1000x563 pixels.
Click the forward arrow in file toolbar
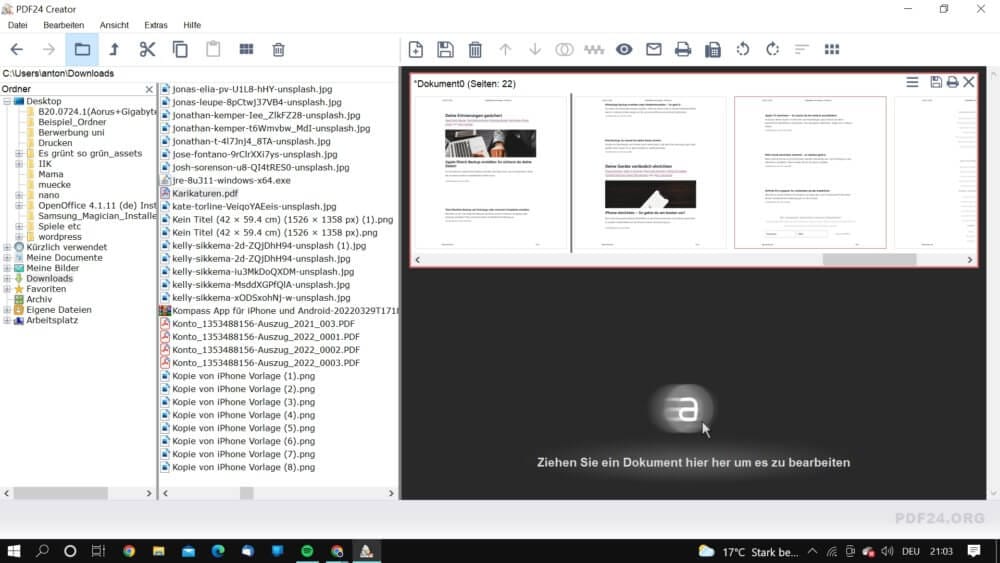49,49
